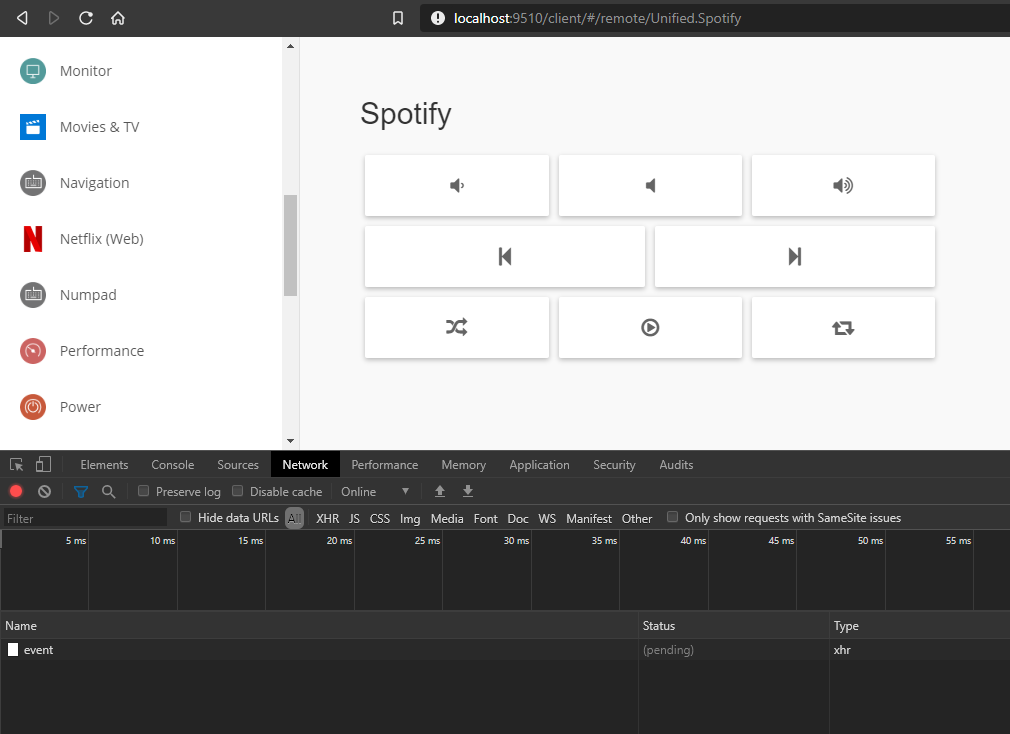Enable Disable cache checkbox
The image size is (1010, 734).
[238, 491]
